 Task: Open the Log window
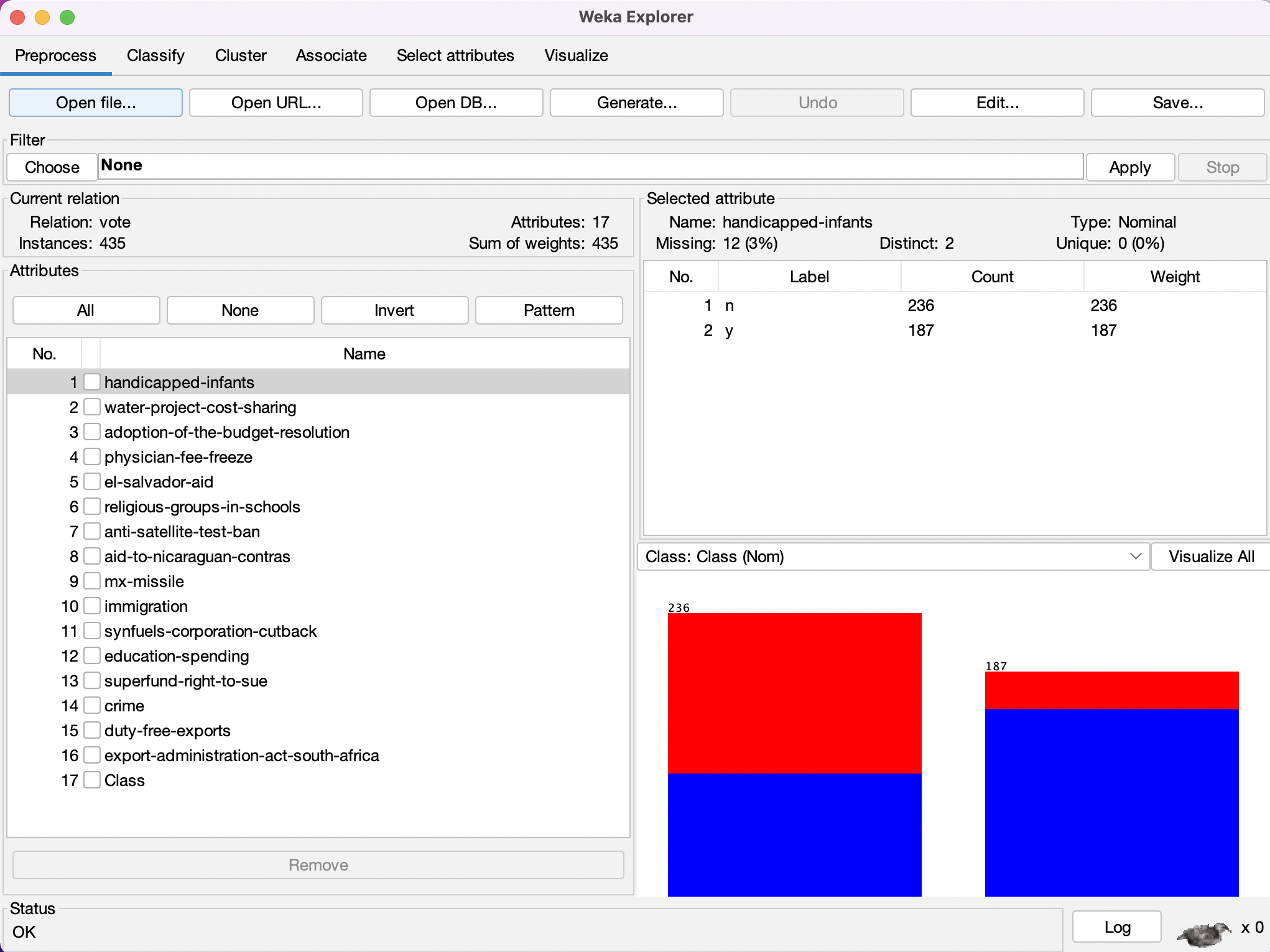pos(1116,926)
